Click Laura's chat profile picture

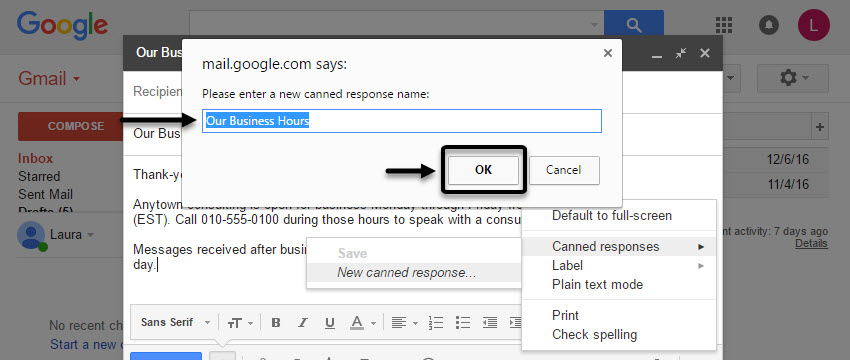[x=31, y=236]
